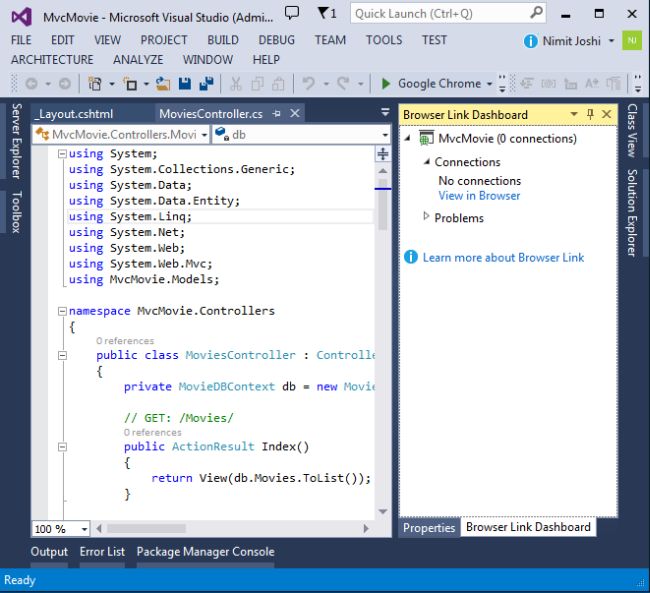Switch to the Properties tab

click(429, 527)
